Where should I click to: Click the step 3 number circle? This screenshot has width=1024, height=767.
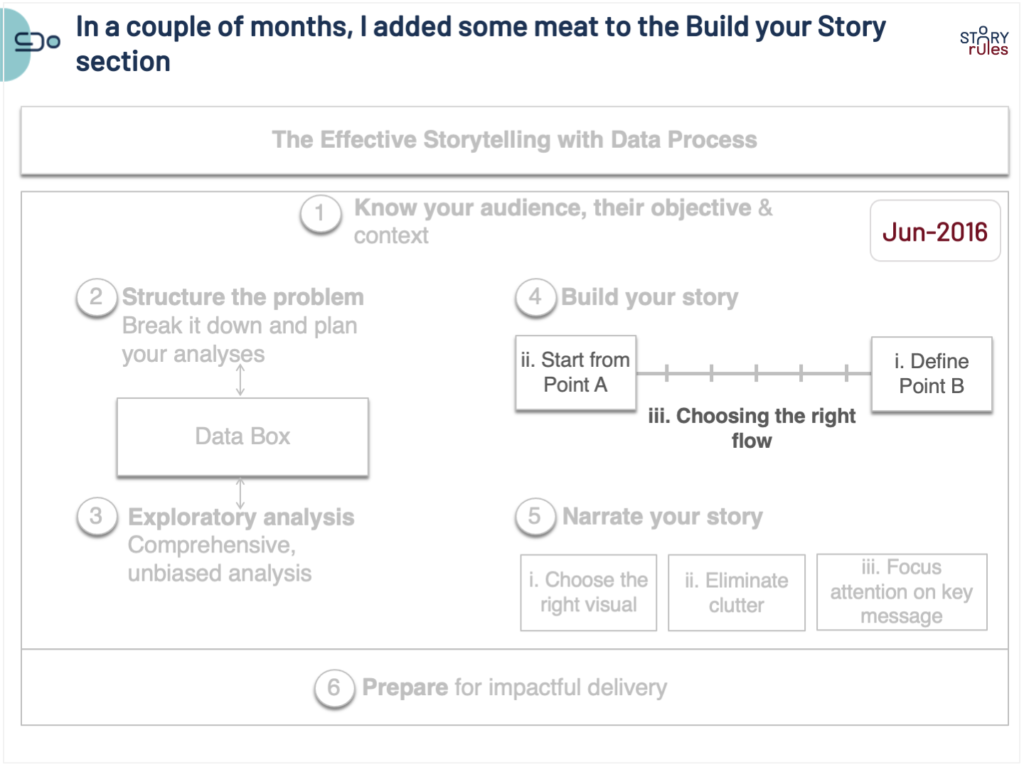(x=96, y=517)
